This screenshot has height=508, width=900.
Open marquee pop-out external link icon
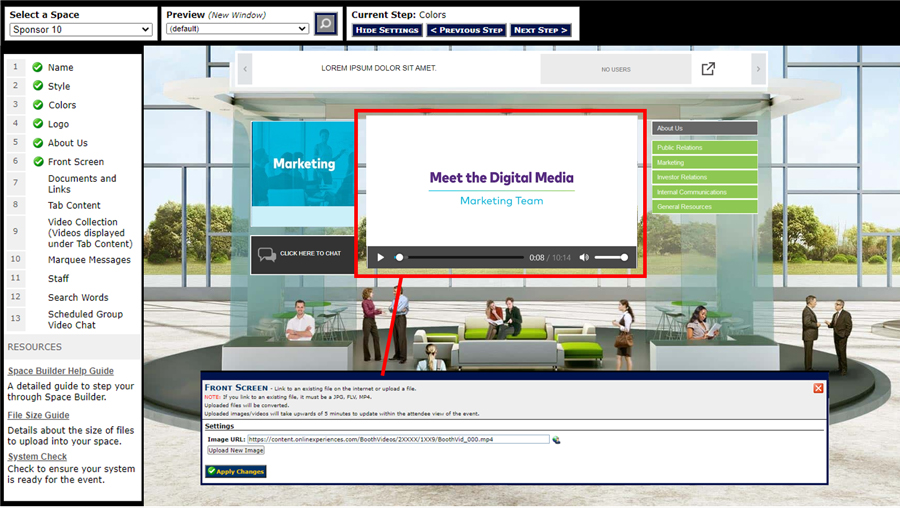click(708, 69)
